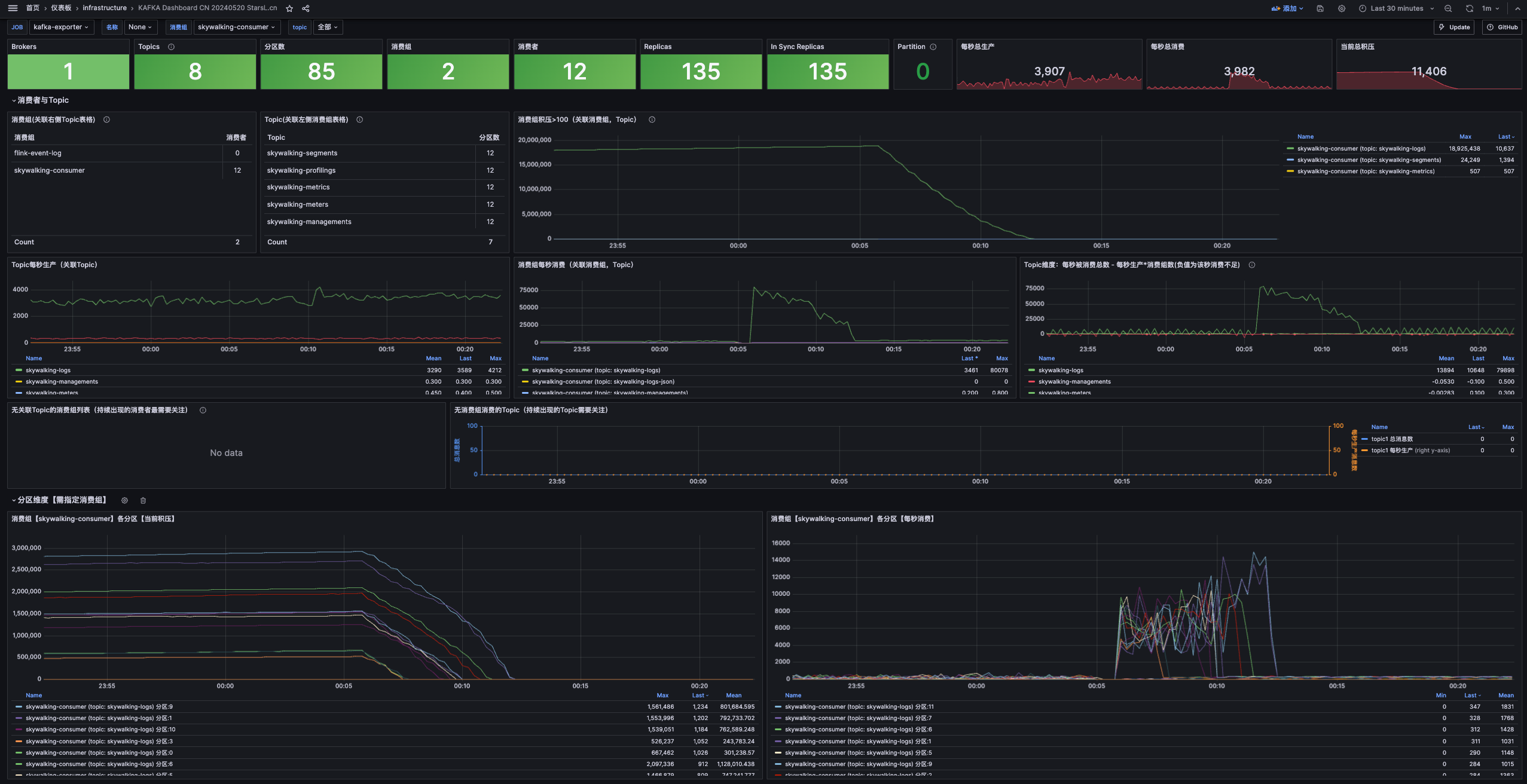
Task: Sort Topic table by 分区数 column
Action: (x=489, y=137)
